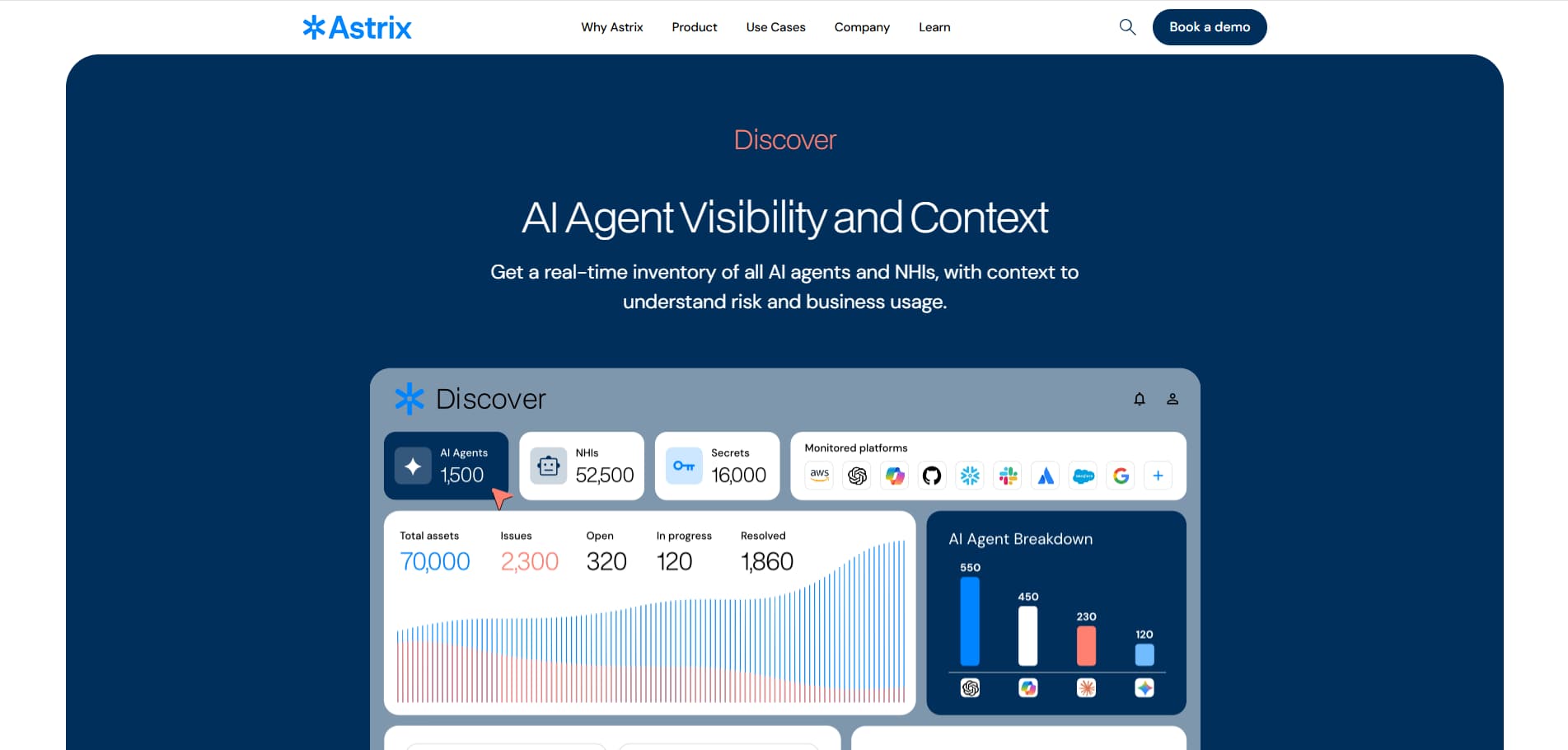Expand the Learn menu item

click(x=934, y=26)
